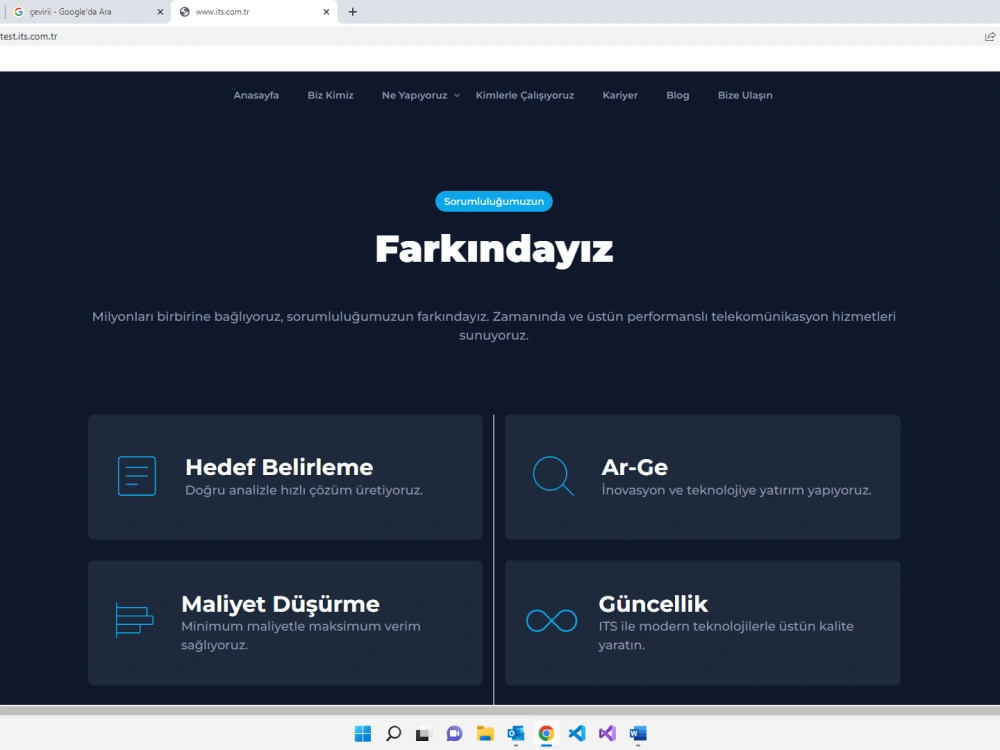The height and width of the screenshot is (750, 1000).
Task: Click the Güncellik infinity icon
Action: 552,621
